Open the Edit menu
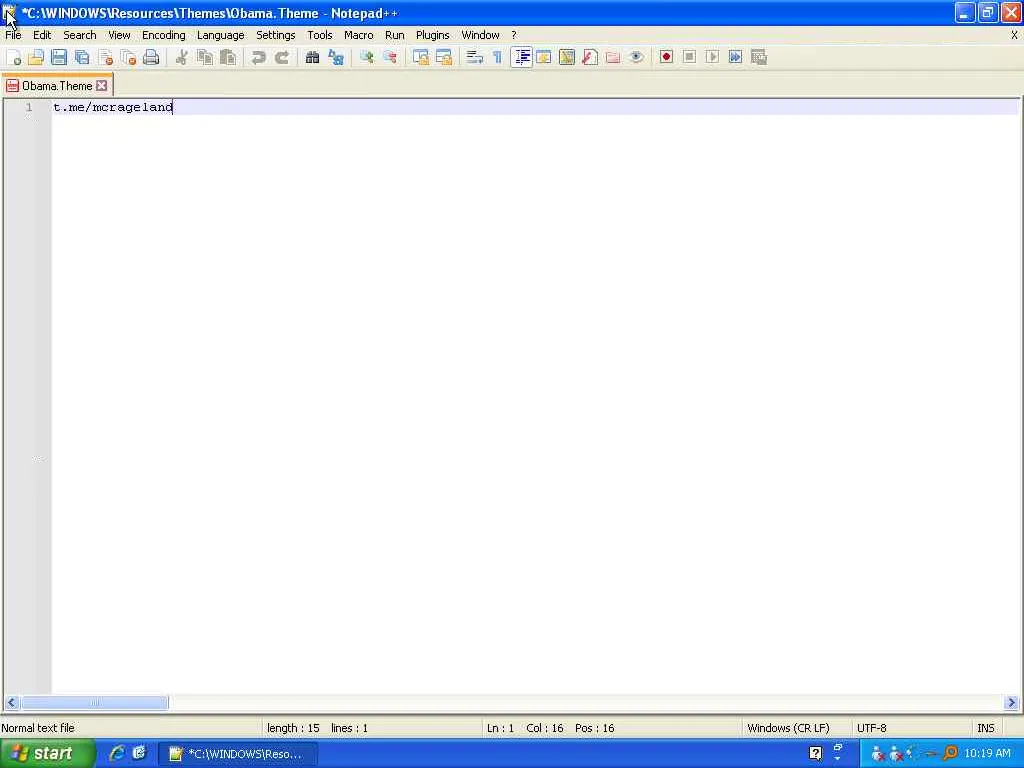The image size is (1024, 768). [42, 35]
